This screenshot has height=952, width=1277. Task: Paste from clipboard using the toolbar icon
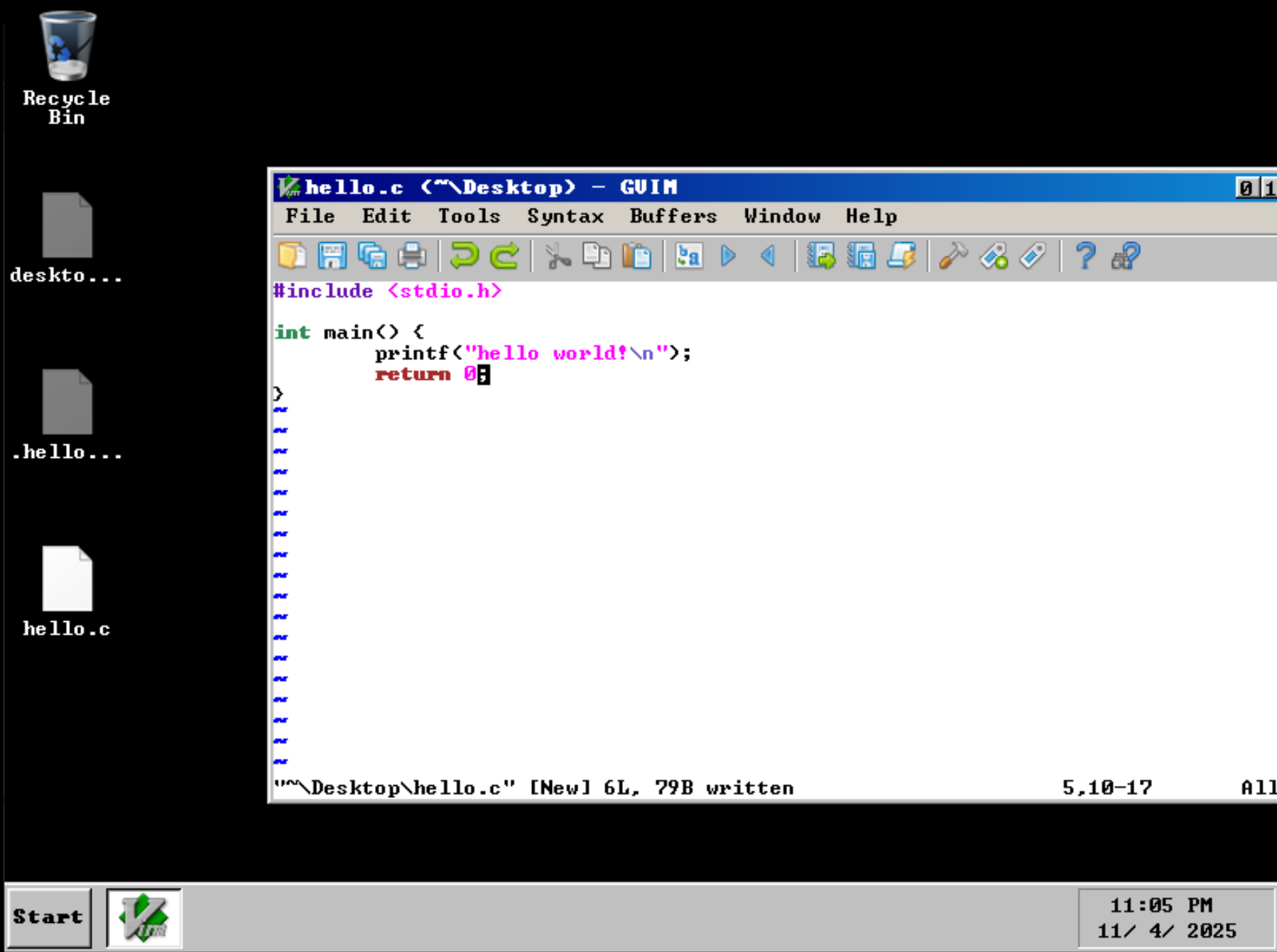point(637,256)
